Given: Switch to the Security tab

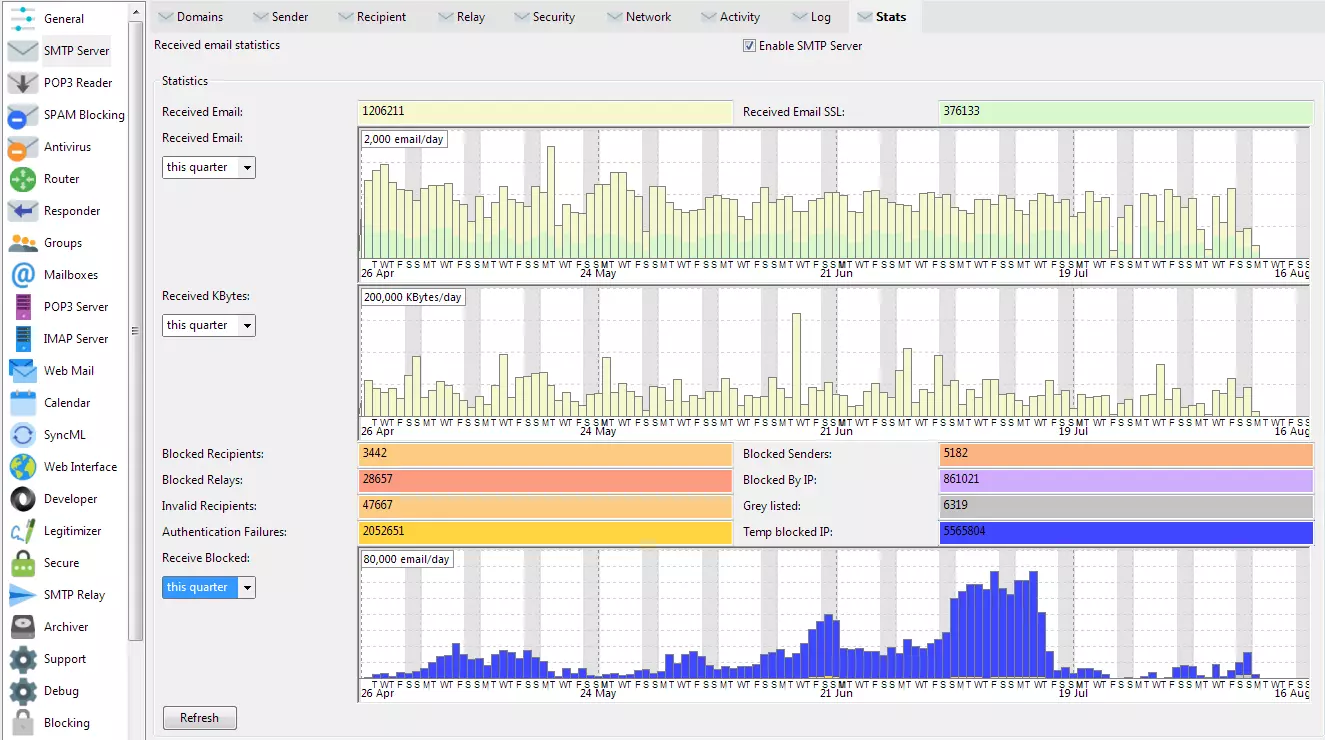Looking at the screenshot, I should point(544,17).
